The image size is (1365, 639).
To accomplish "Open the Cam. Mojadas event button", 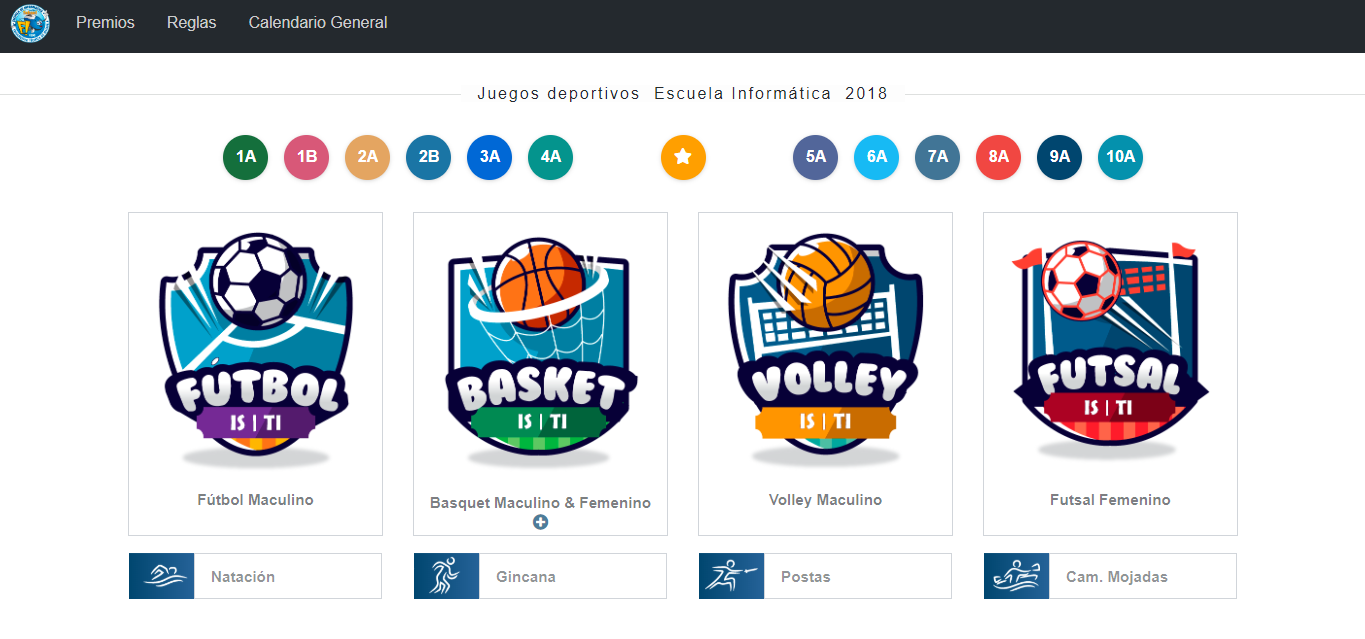I will (x=1110, y=576).
